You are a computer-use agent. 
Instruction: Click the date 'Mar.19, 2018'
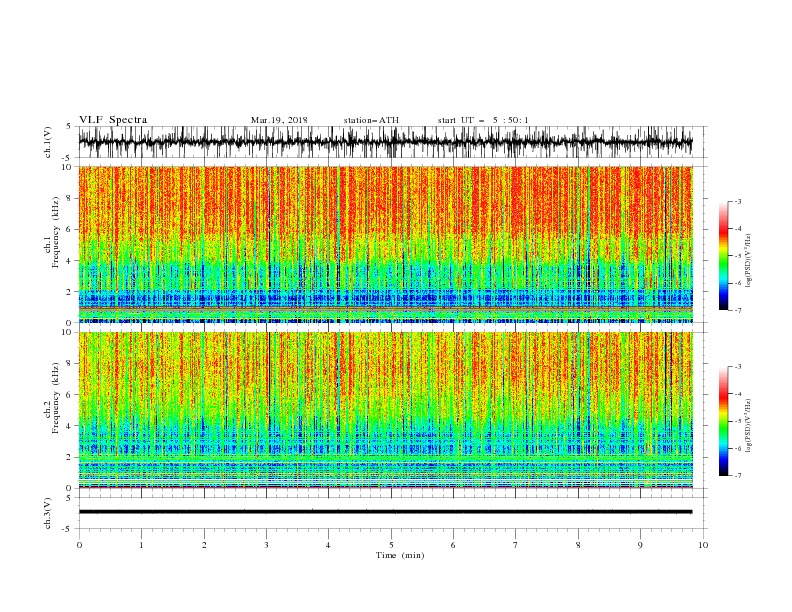coord(279,120)
